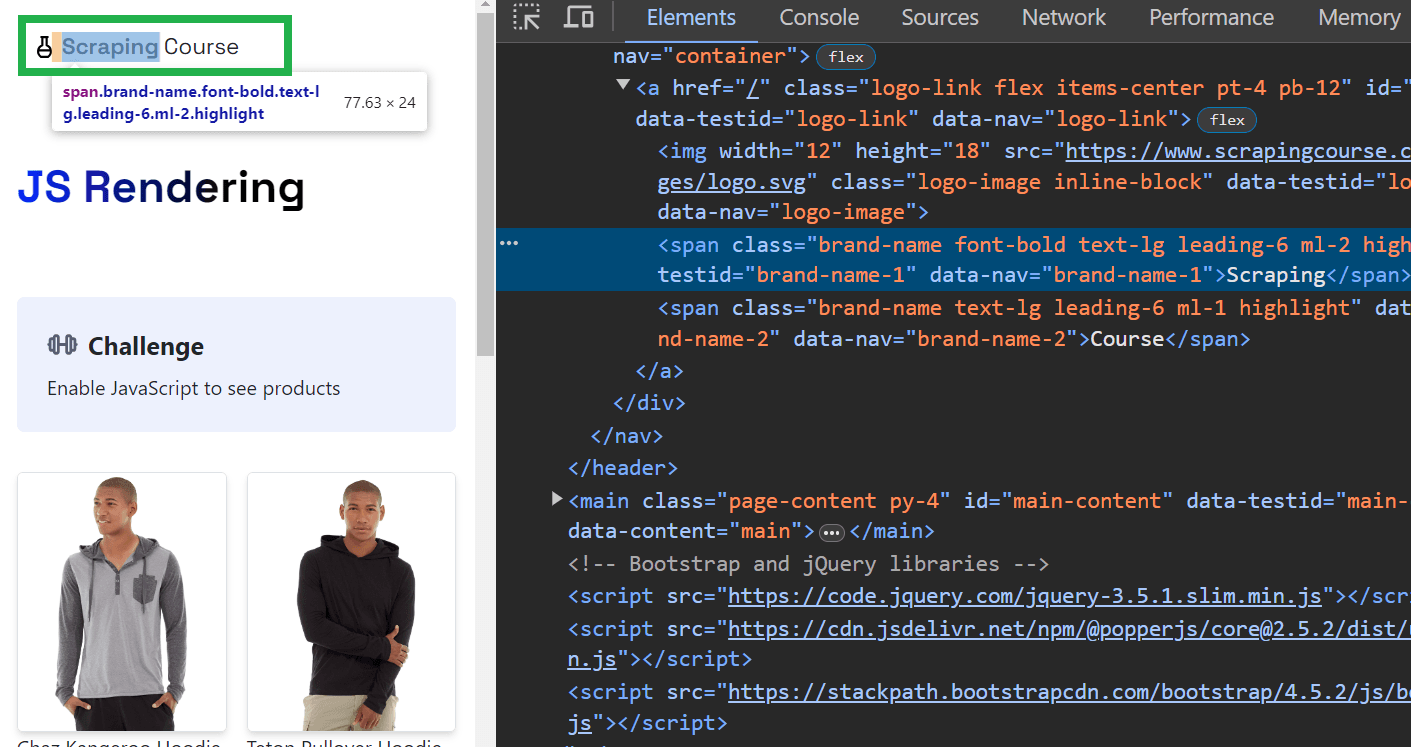Select the Bootstrap and jQuery comment line
1411x747 pixels.
[808, 564]
